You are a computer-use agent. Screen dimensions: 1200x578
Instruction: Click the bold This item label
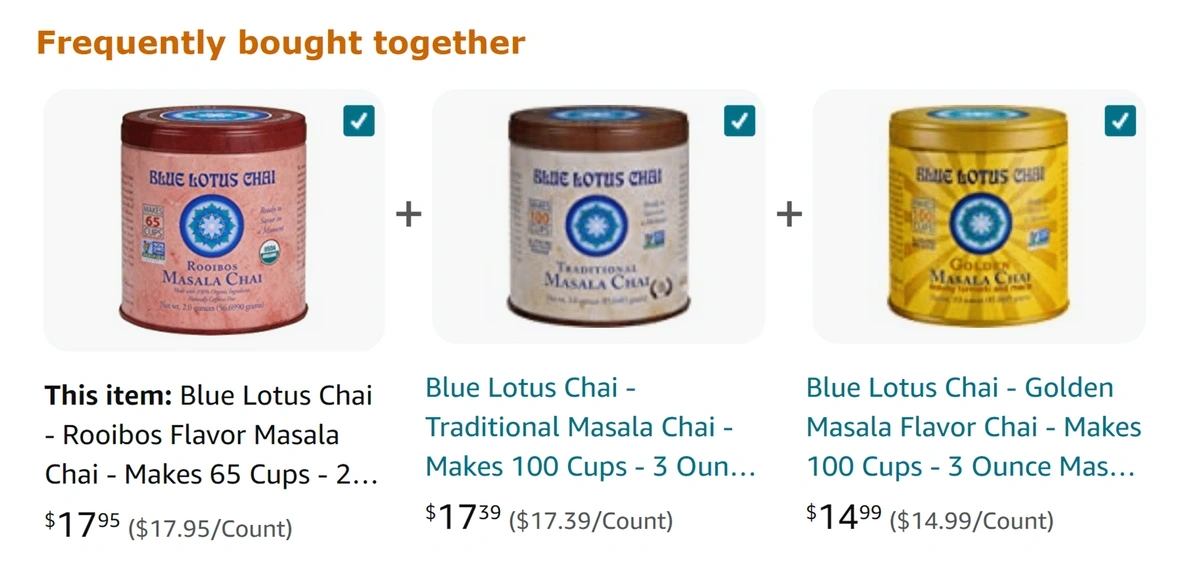point(109,395)
